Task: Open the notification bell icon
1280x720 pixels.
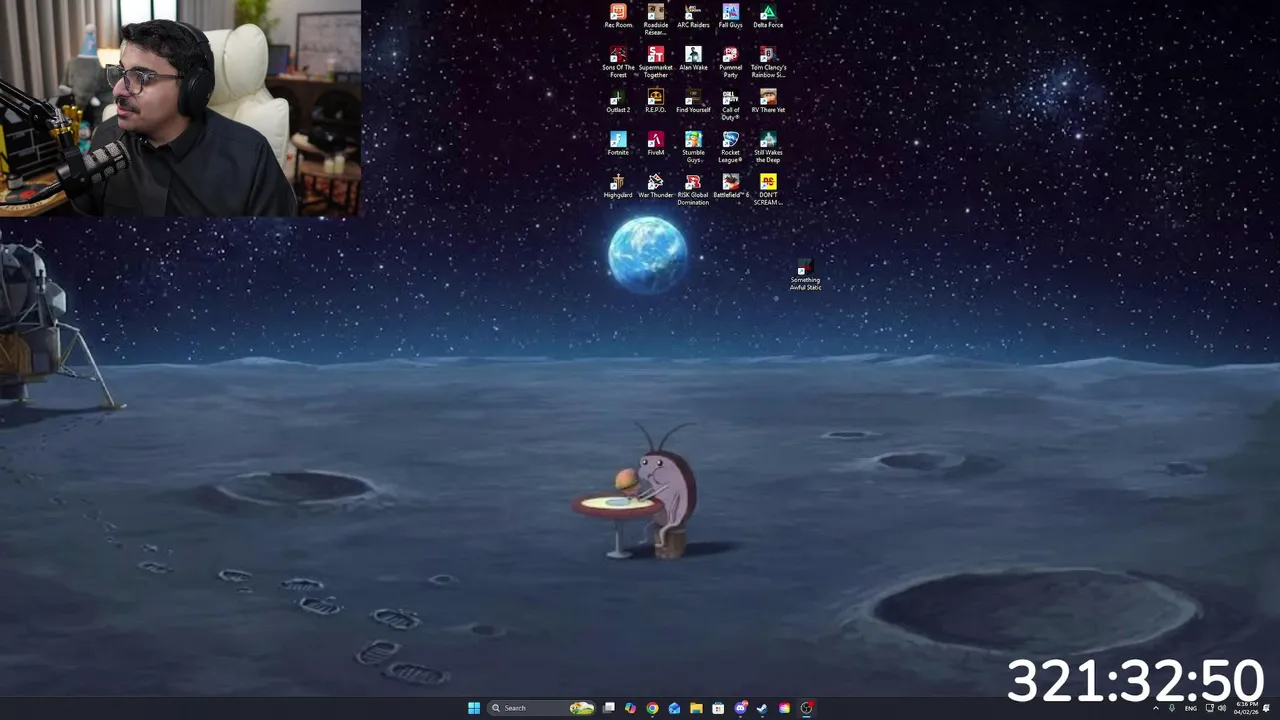Action: [x=1266, y=708]
